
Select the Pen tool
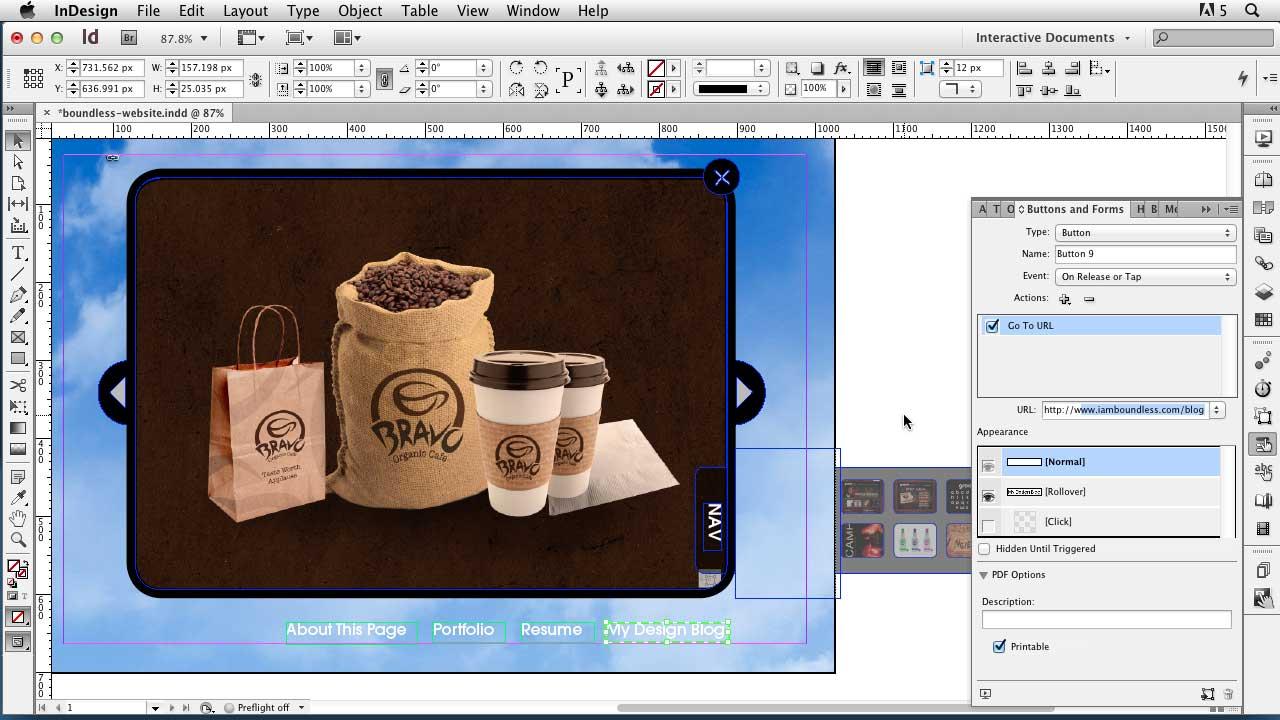coord(18,295)
